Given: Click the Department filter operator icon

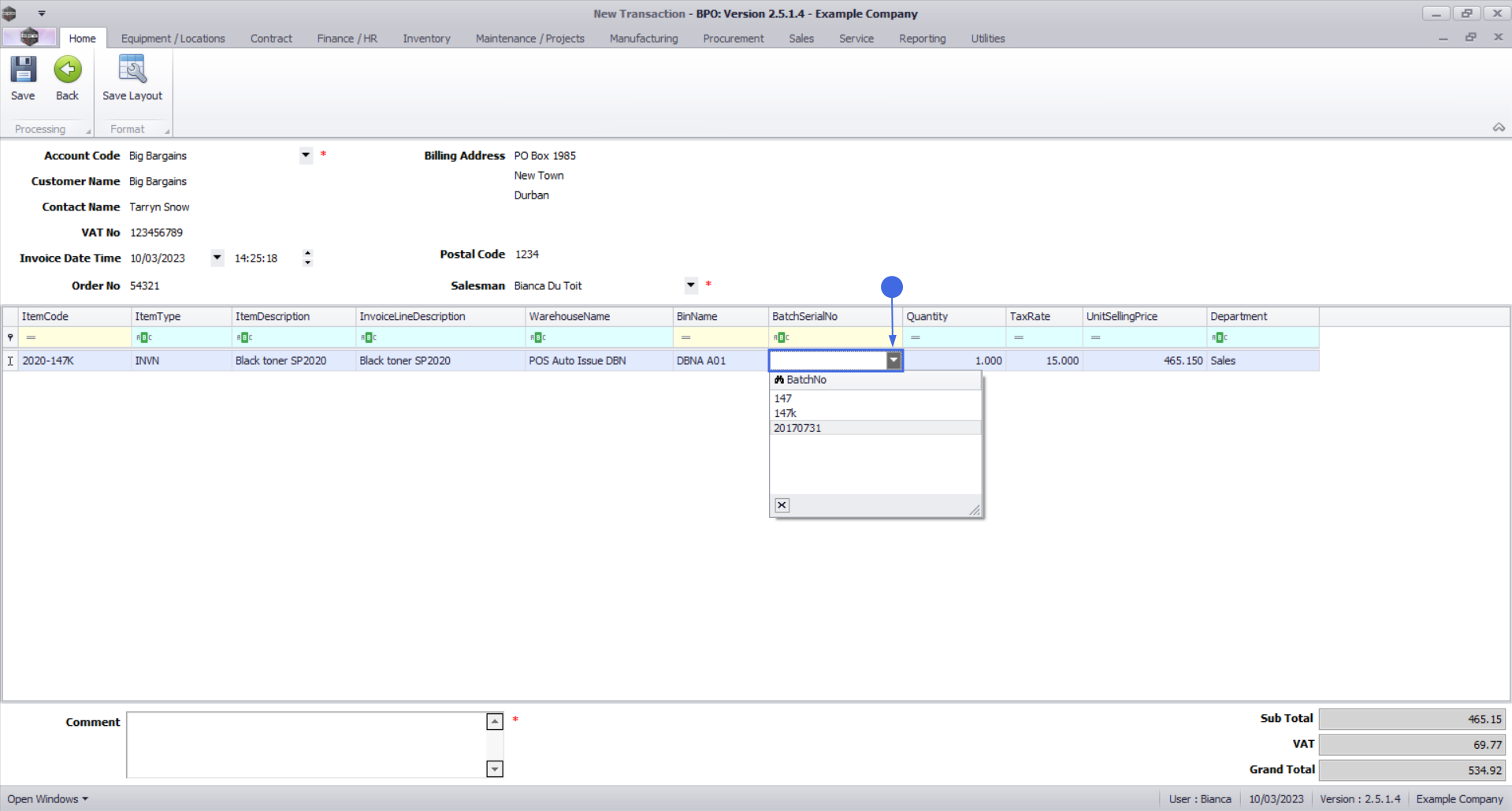Looking at the screenshot, I should pyautogui.click(x=1220, y=337).
